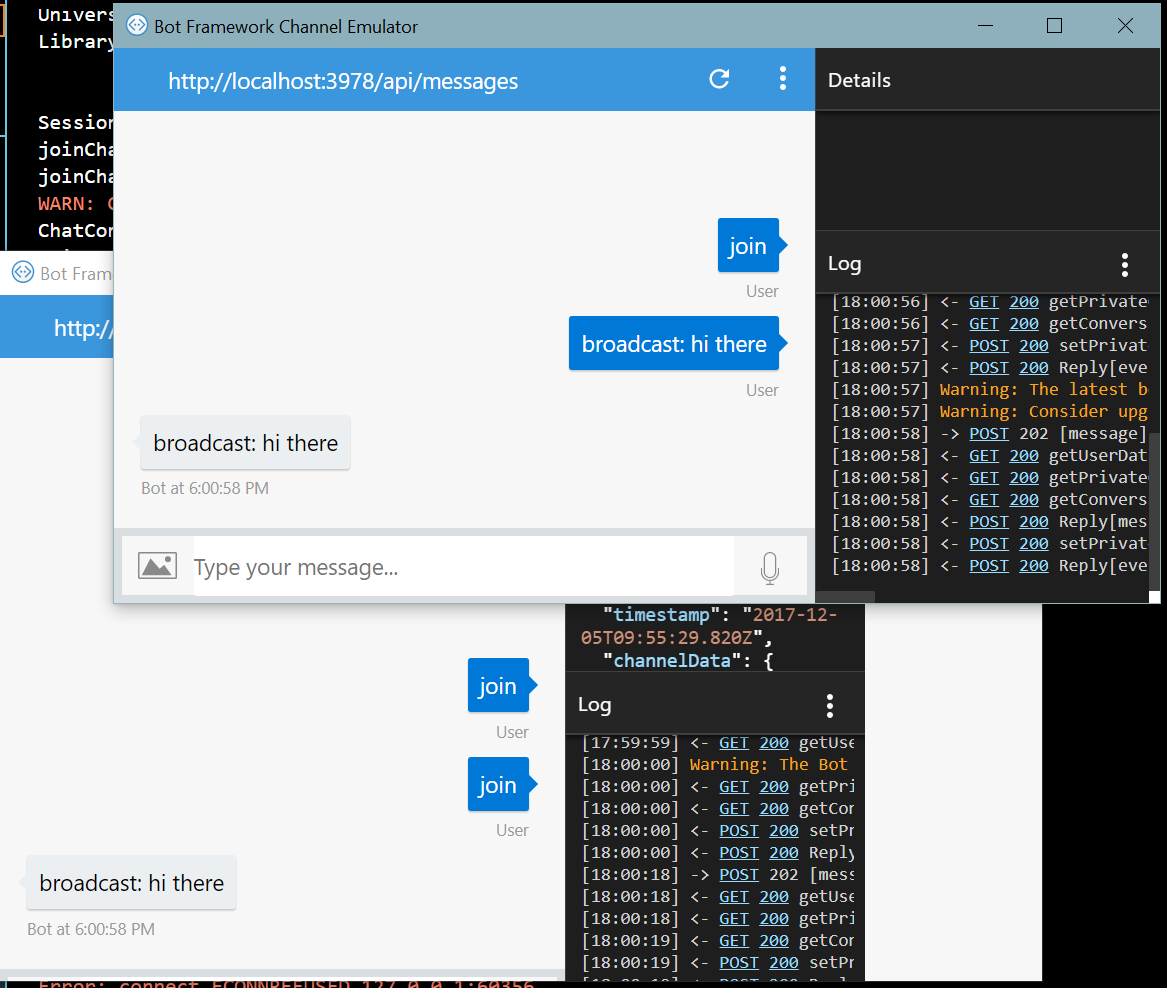Click POST link in 18:00:58 Reply[eve row
This screenshot has height=988, width=1167.
pyautogui.click(x=988, y=566)
